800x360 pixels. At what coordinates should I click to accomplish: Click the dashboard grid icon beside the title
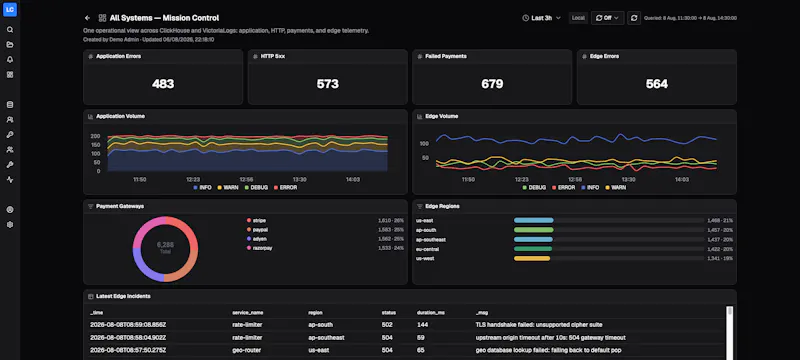click(102, 18)
